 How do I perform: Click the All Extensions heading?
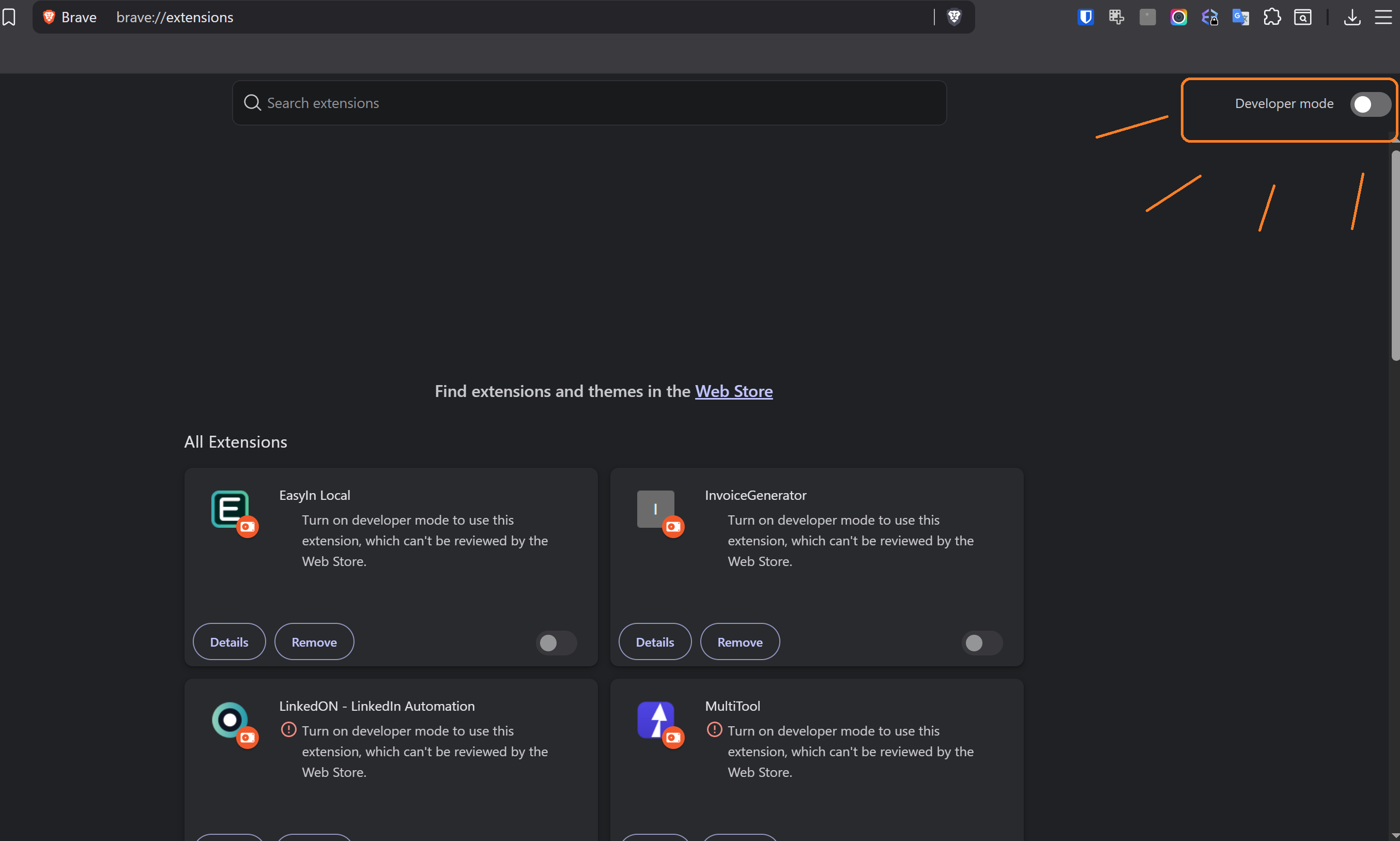(236, 441)
